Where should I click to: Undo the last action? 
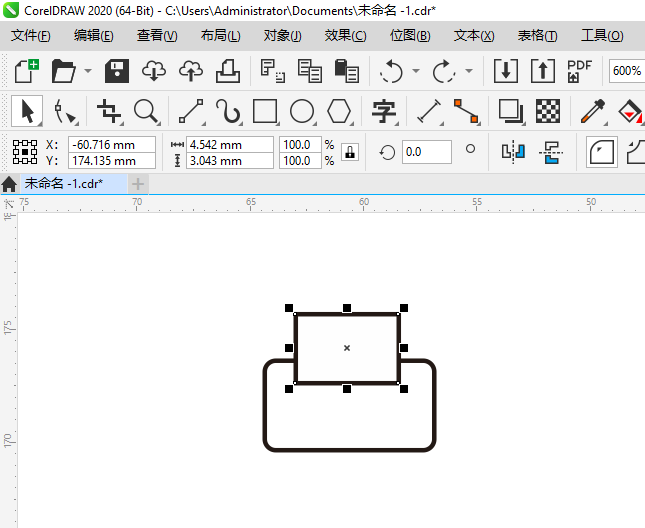tap(391, 71)
